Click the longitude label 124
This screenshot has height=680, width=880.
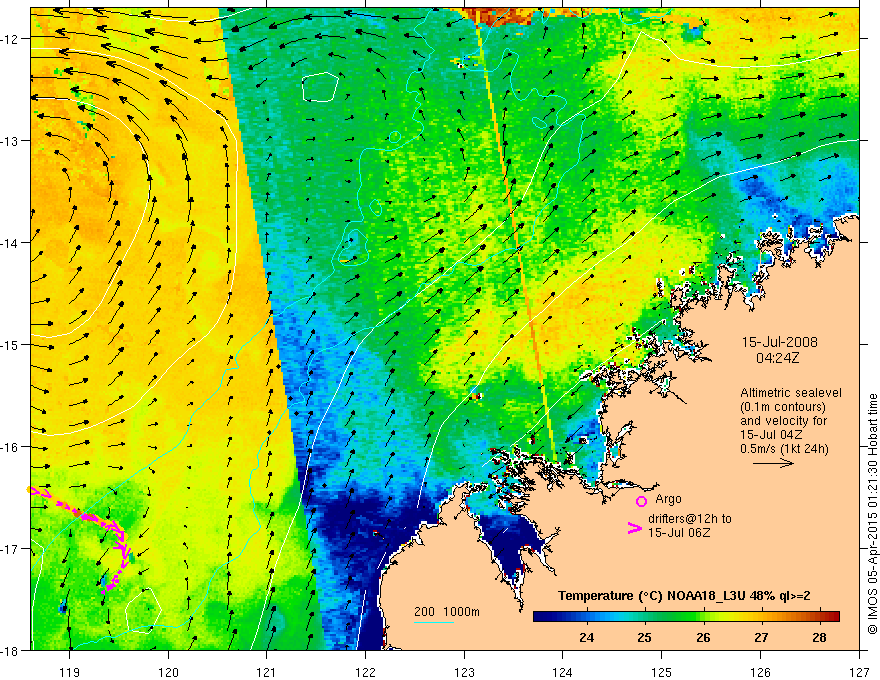pyautogui.click(x=563, y=672)
